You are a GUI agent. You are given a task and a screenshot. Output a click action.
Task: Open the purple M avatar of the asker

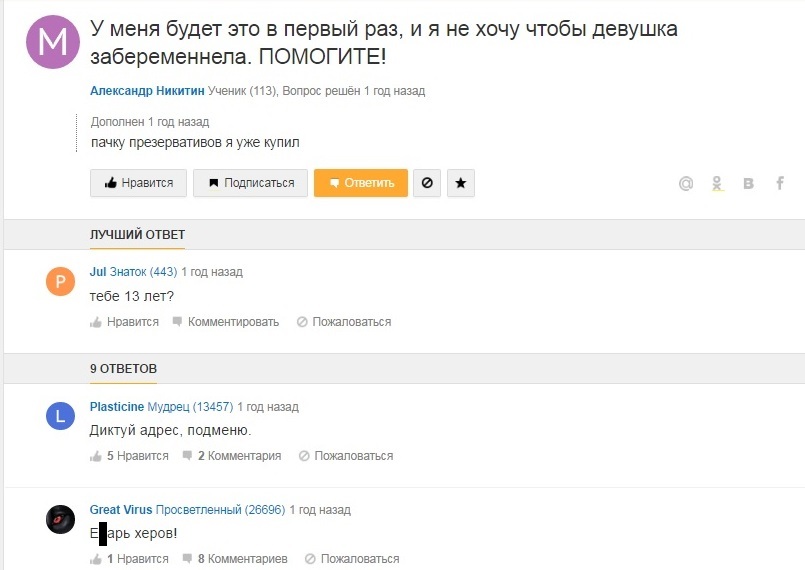[x=52, y=42]
